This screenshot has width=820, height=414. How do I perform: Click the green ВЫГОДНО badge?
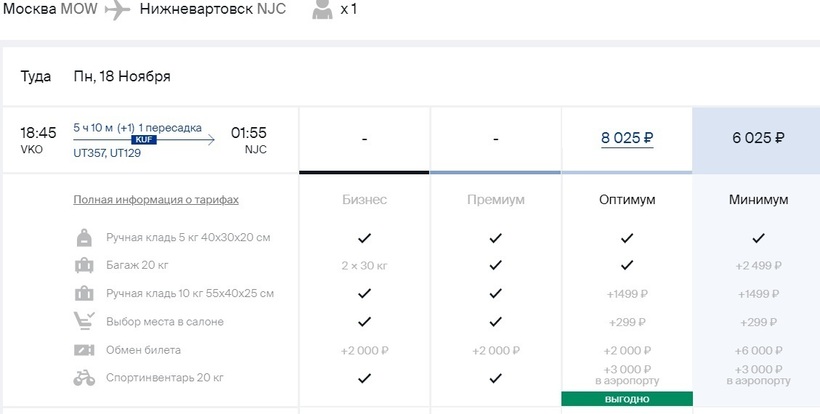click(x=626, y=399)
